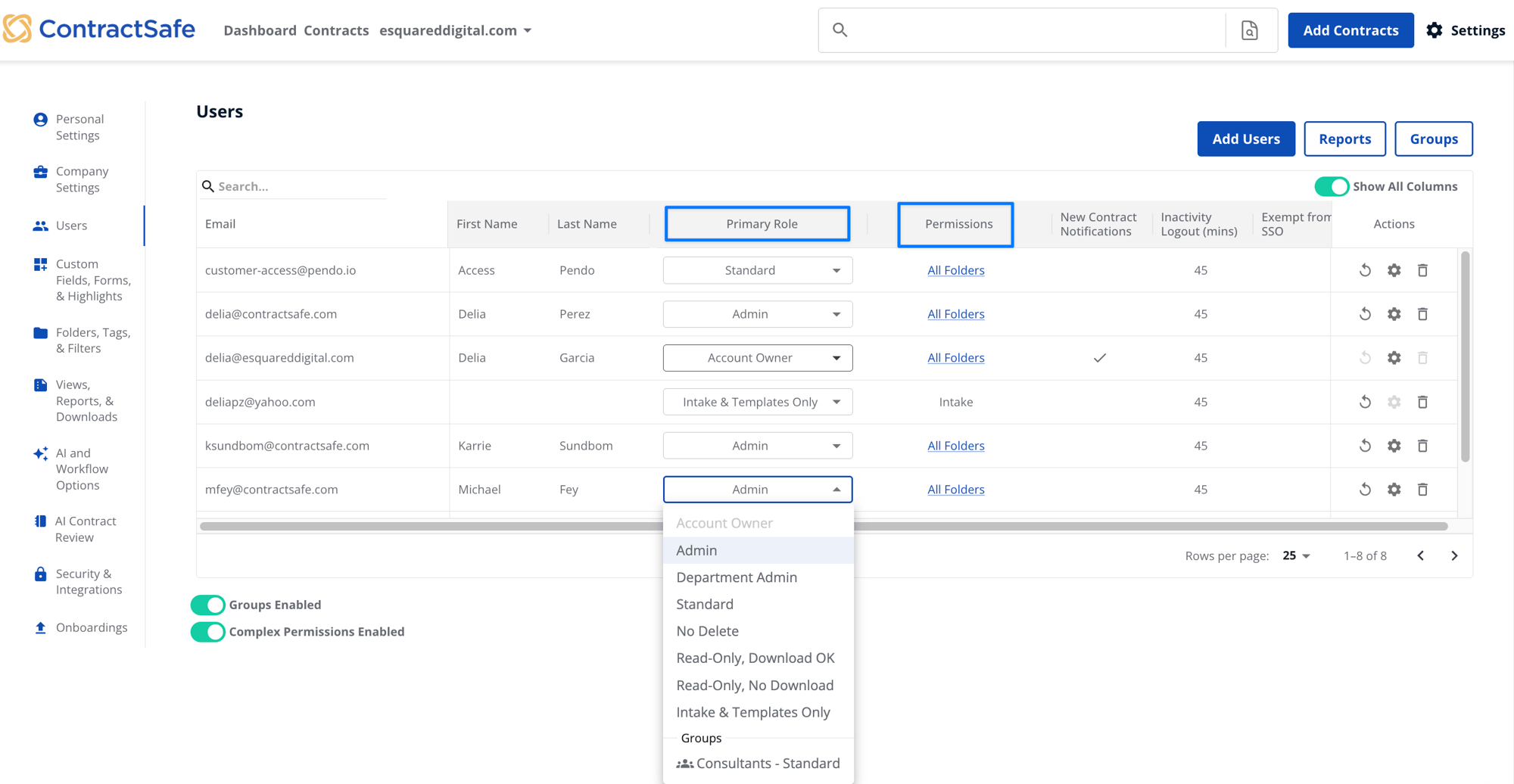Open Onboardings in sidebar
This screenshot has width=1514, height=784.
81,627
